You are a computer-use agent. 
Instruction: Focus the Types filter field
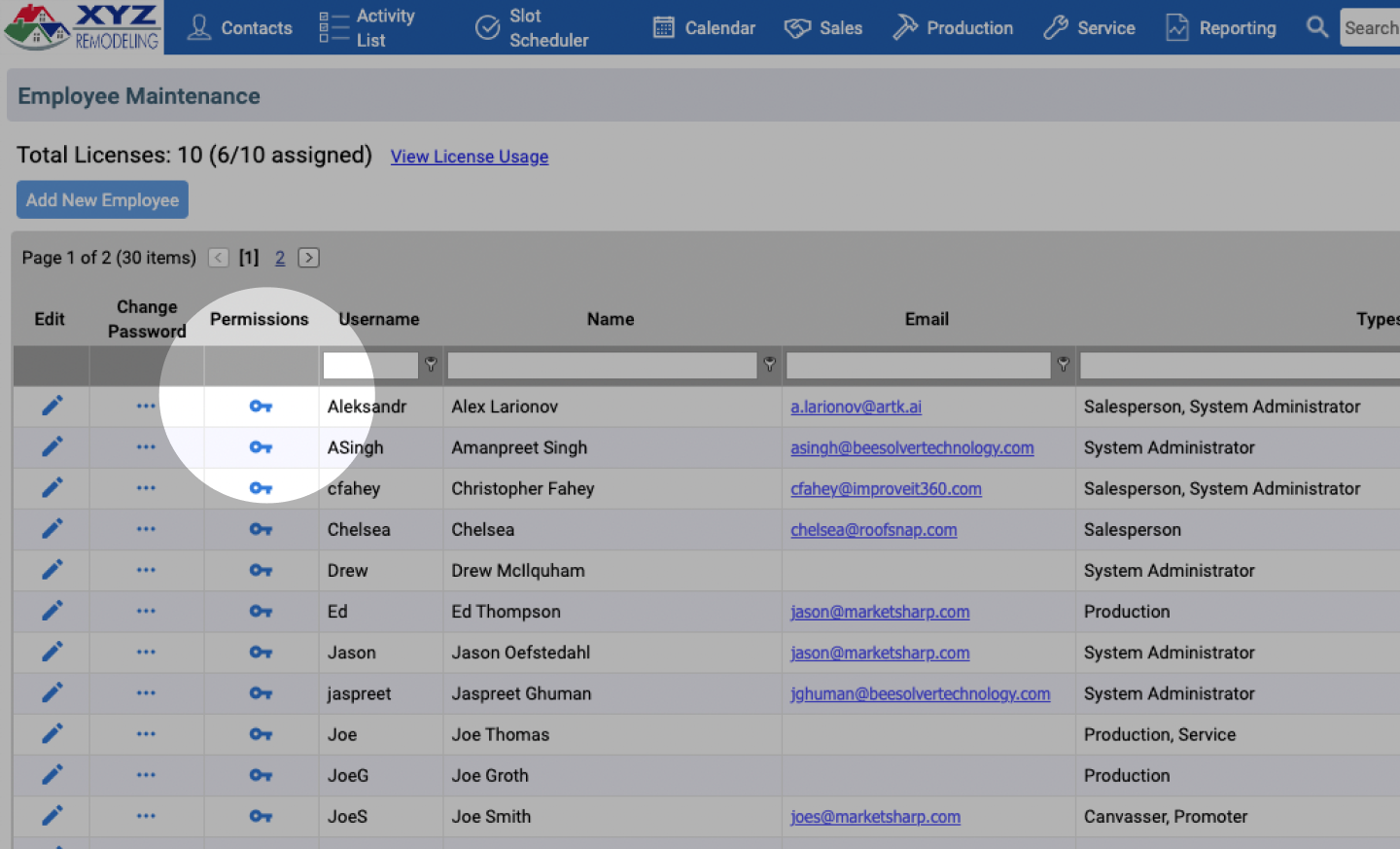point(1240,365)
